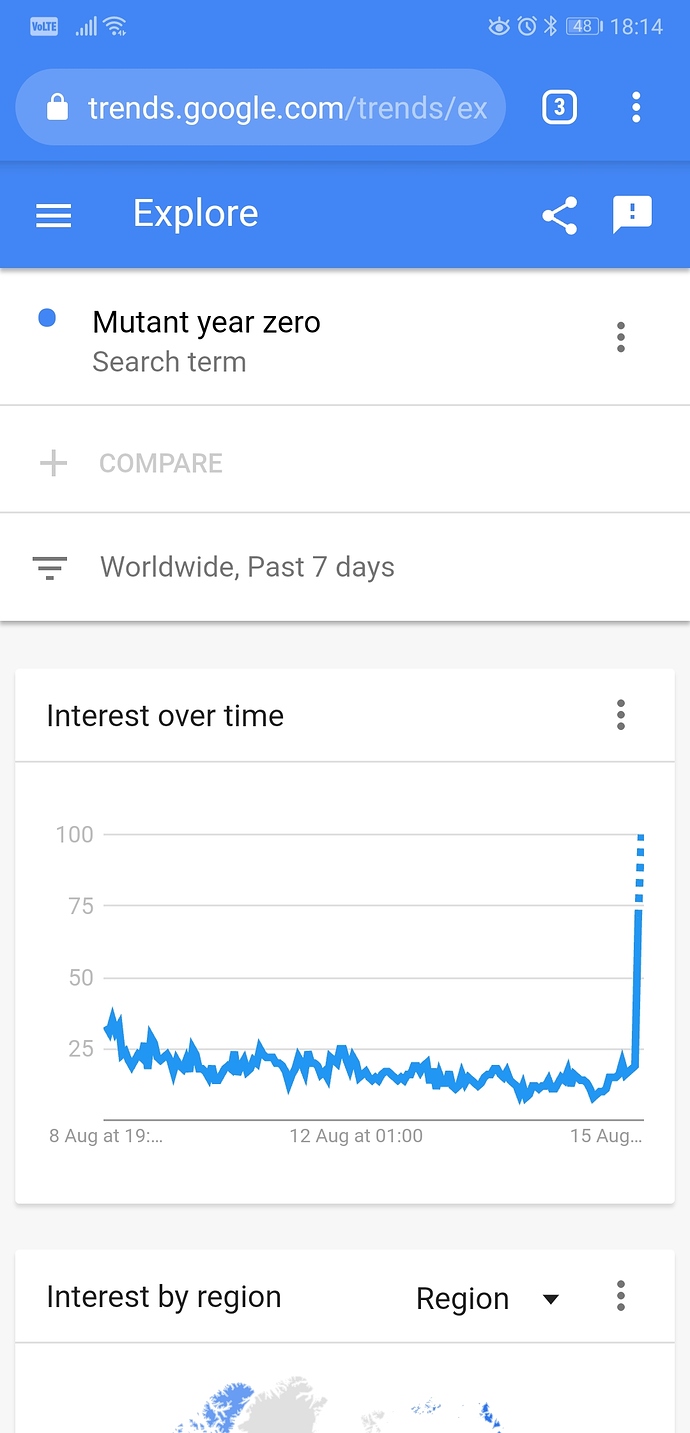Tap the filter icon beside Worldwide

click(50, 567)
